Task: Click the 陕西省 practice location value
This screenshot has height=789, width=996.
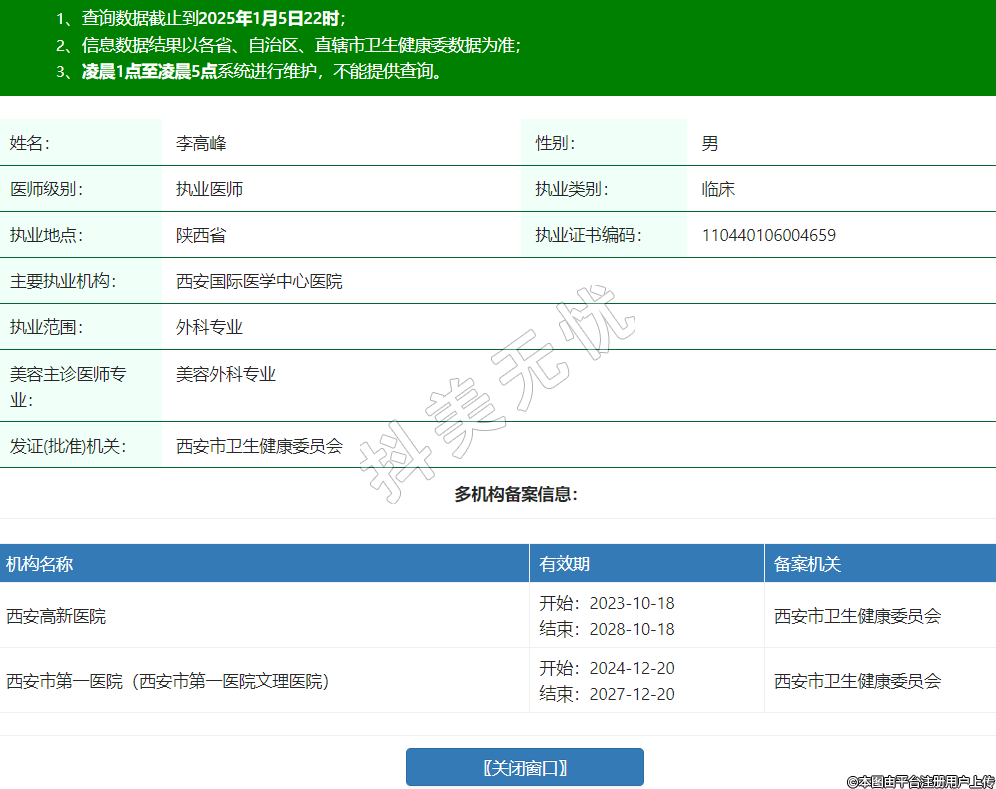Action: pyautogui.click(x=201, y=235)
